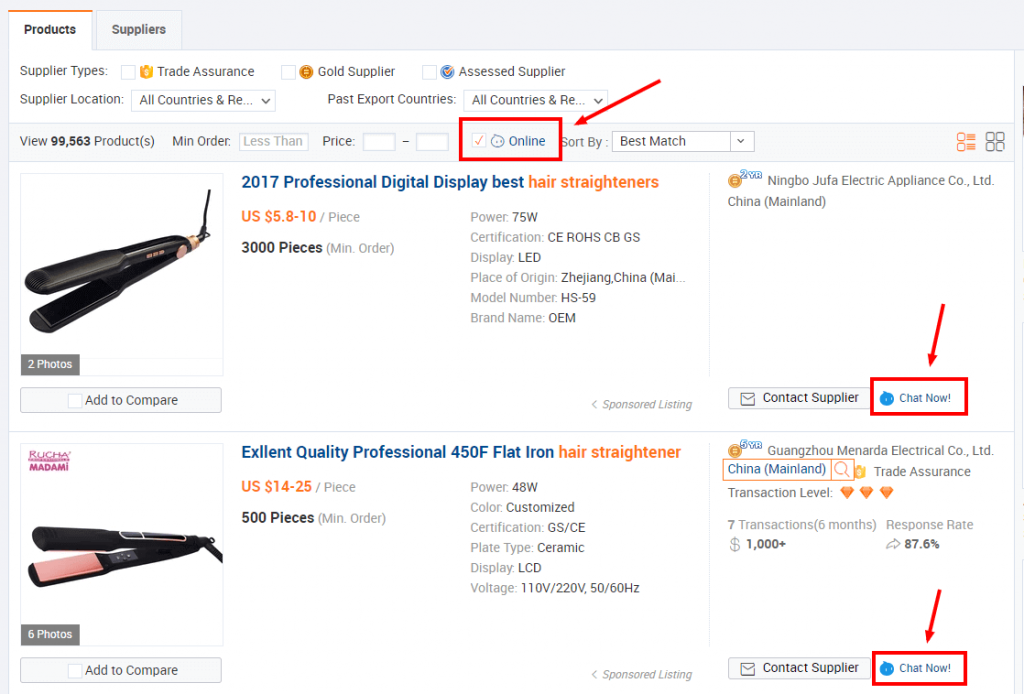Viewport: 1024px width, 694px height.
Task: Contact Supplier for Ningbo Jufa listing
Action: pyautogui.click(x=799, y=398)
